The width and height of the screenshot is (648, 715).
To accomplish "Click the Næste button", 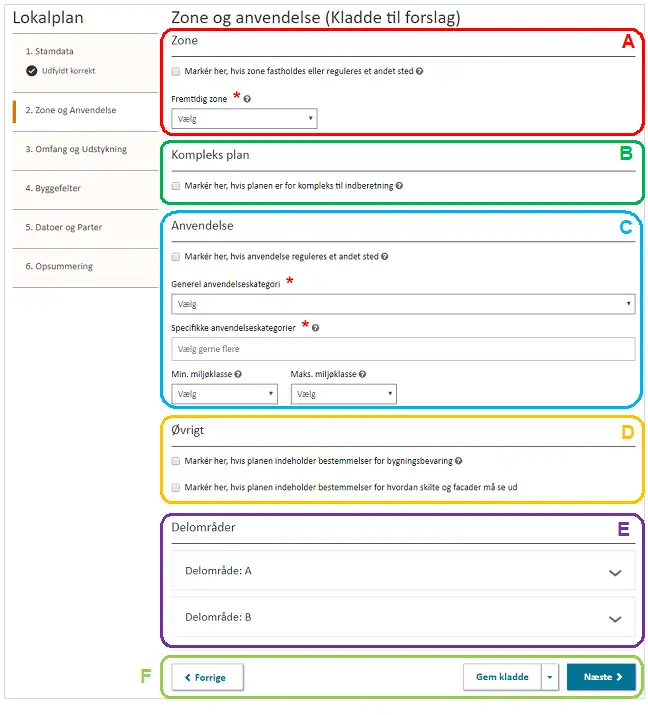I will (600, 677).
